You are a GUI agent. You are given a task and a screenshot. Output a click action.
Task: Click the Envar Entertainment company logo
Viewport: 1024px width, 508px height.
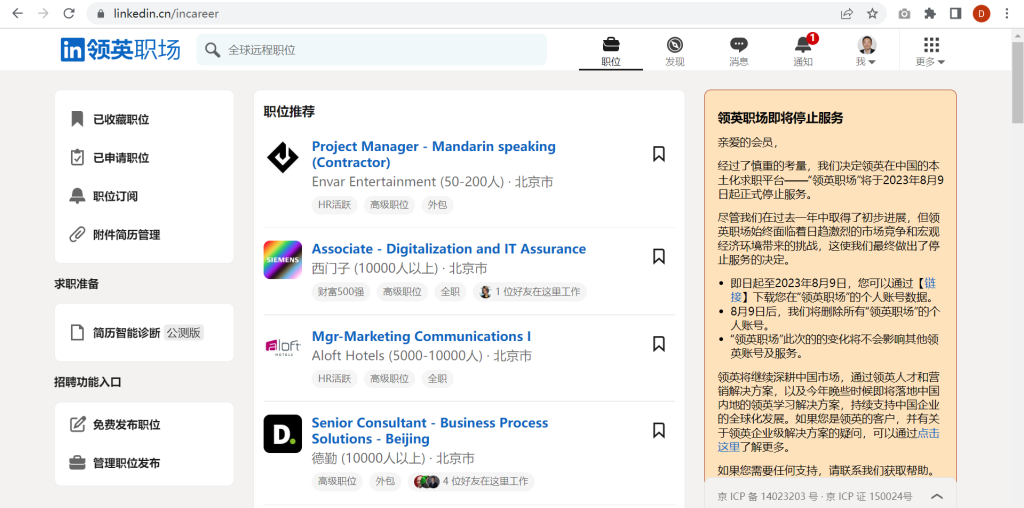(x=283, y=157)
